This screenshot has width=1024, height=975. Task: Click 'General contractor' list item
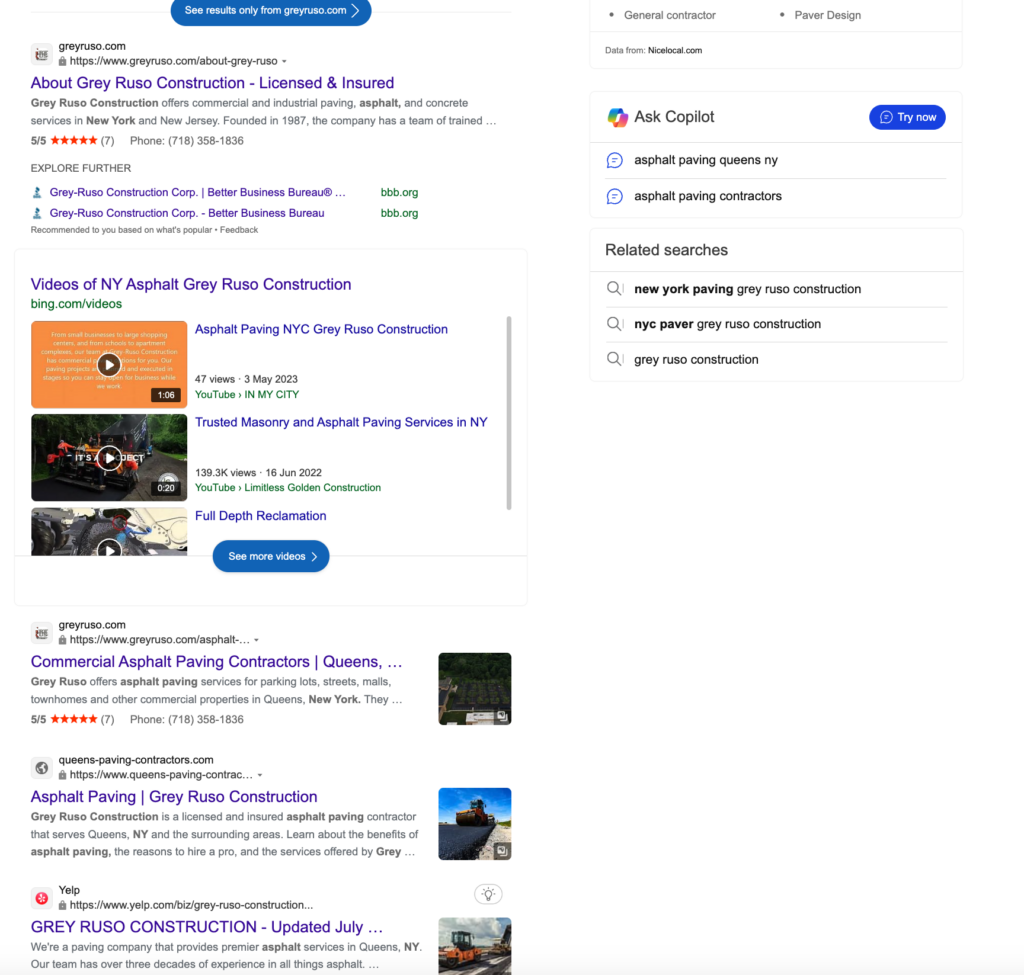[x=669, y=15]
